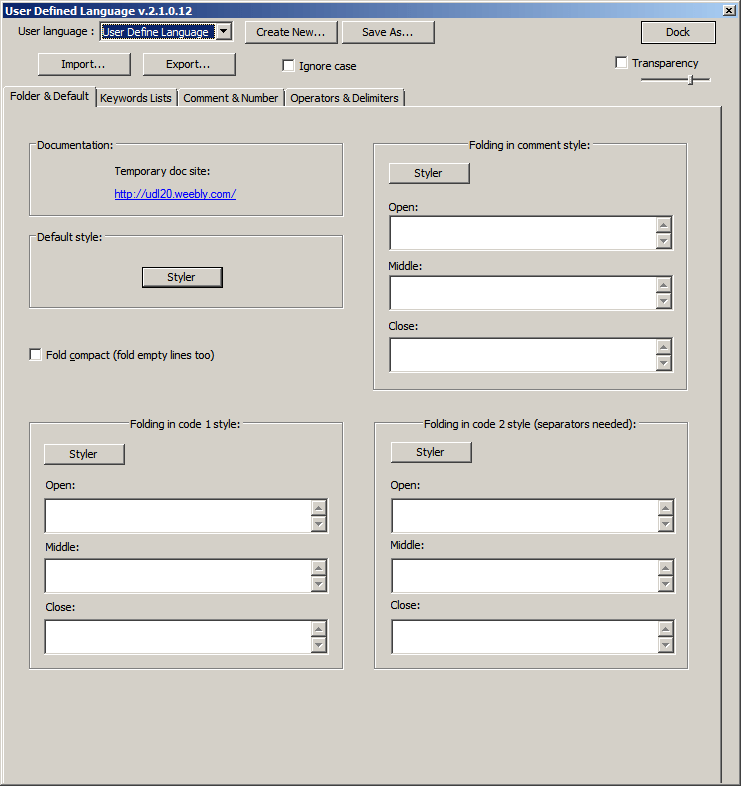This screenshot has height=786, width=741.
Task: Click scroll up arrow of code 2 Close field
Action: click(x=666, y=629)
